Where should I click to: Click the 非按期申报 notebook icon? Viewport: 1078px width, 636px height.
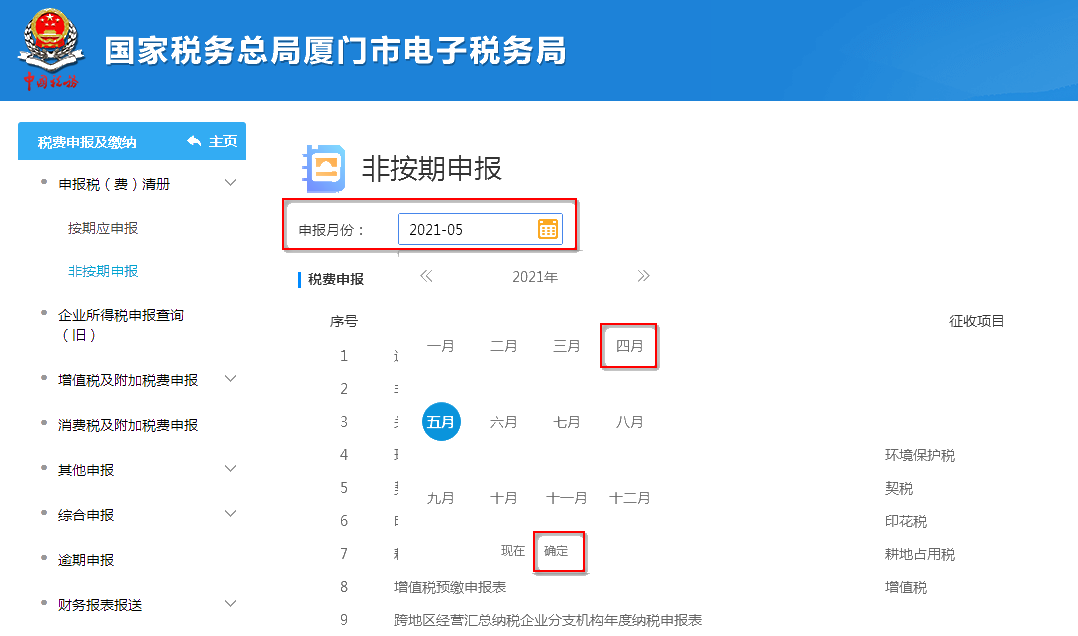324,168
